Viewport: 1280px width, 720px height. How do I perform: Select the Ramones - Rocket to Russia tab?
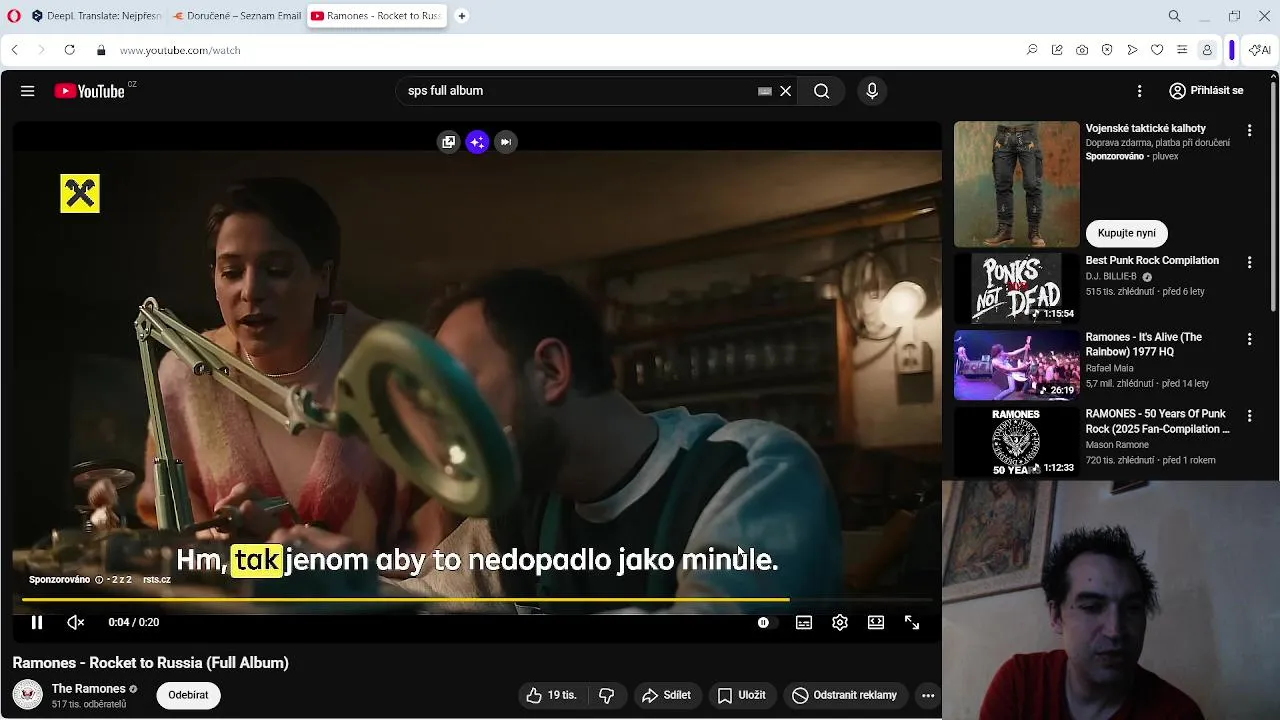tap(377, 16)
